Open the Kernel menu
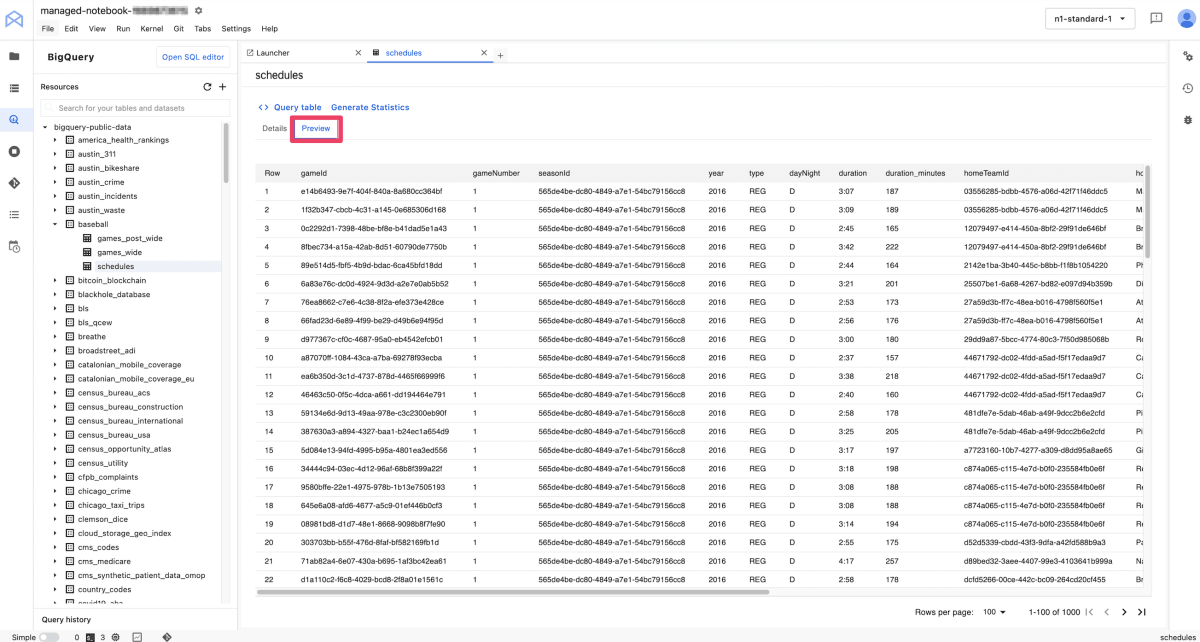The height and width of the screenshot is (642, 1200). (152, 29)
